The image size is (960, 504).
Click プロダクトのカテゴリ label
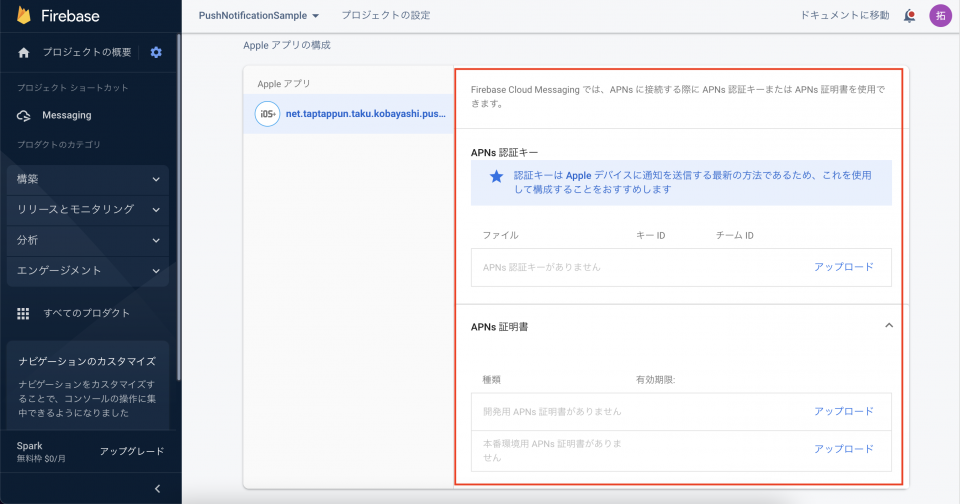tap(59, 145)
